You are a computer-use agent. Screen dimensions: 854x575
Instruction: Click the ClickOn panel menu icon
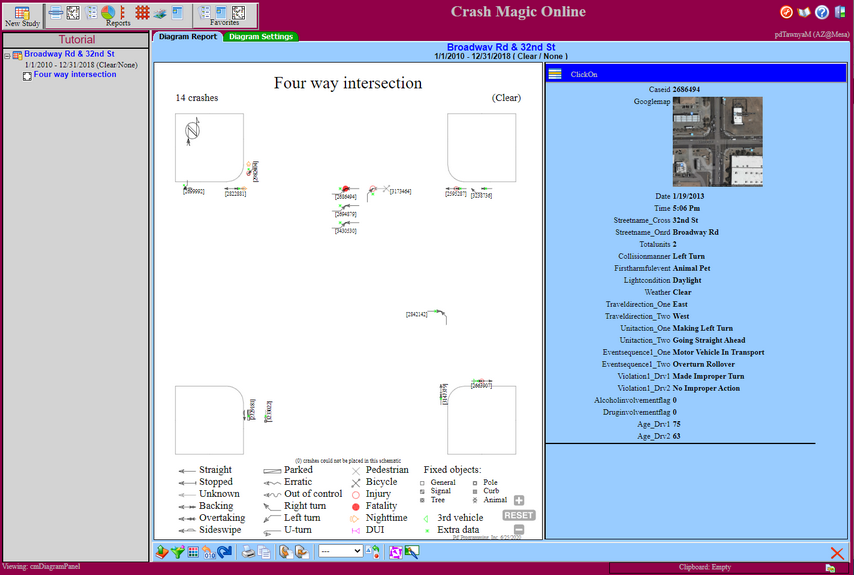tap(555, 74)
